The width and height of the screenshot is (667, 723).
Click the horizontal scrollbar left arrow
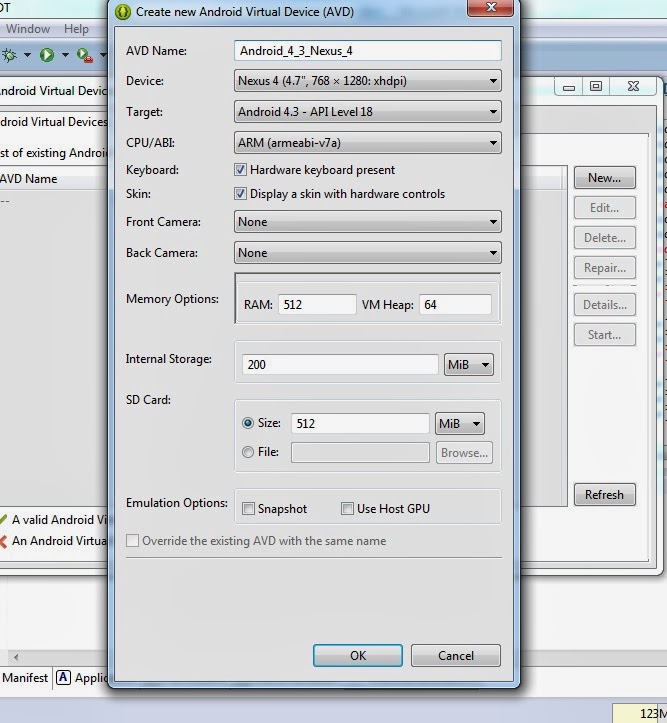pos(16,657)
